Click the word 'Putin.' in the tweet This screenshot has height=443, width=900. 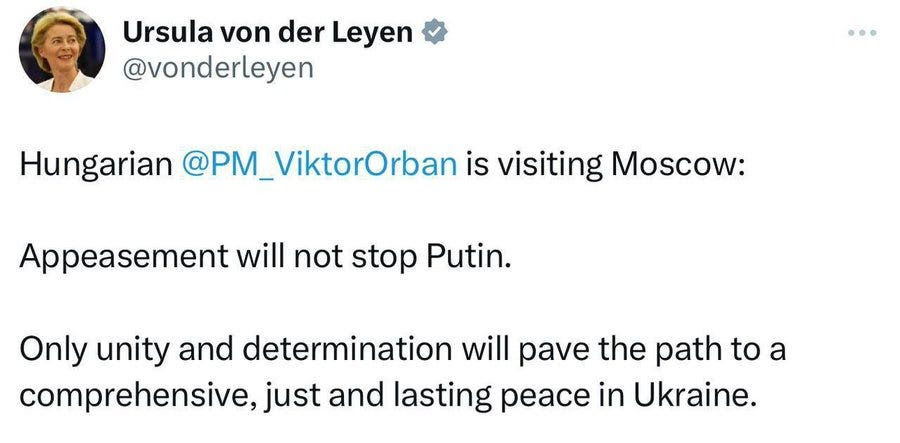click(x=468, y=257)
